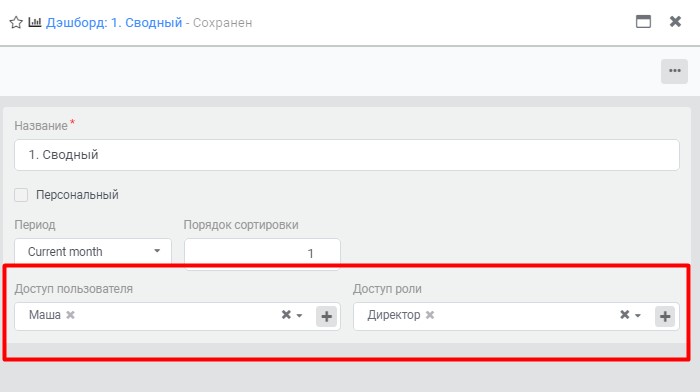Image resolution: width=700 pixels, height=392 pixels.
Task: Remove Маша tag from user access
Action: click(x=71, y=315)
